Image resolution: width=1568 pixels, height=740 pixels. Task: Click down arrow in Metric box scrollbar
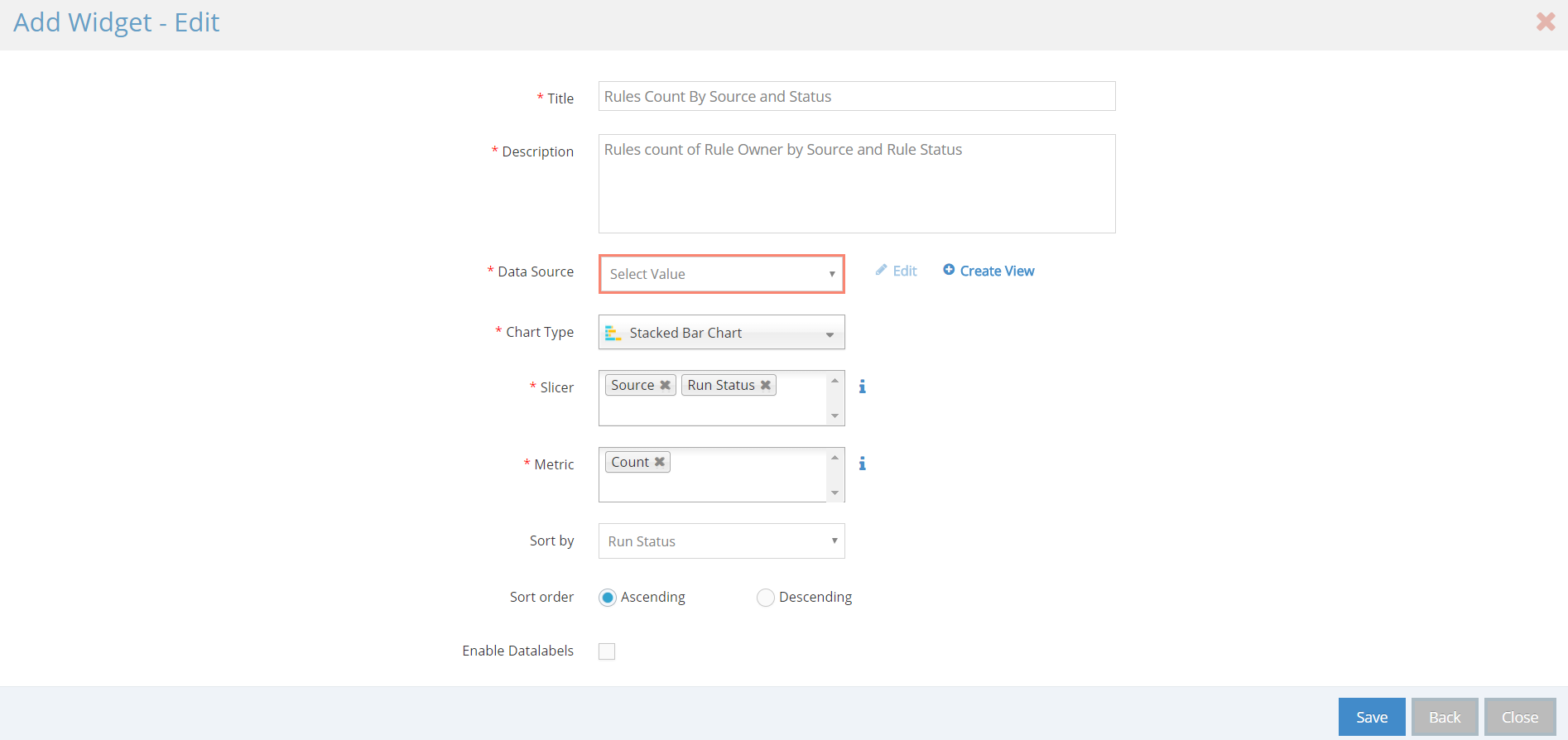pos(835,493)
